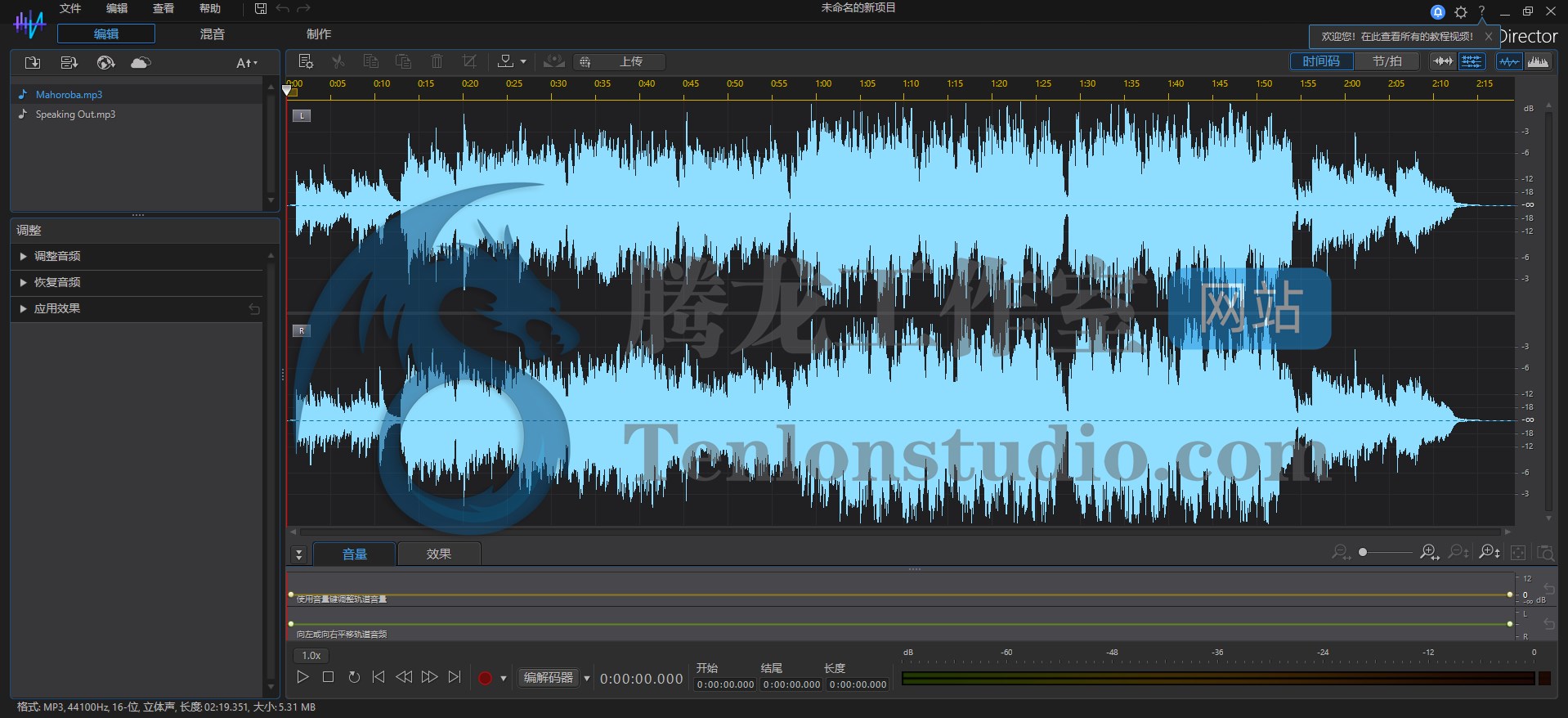Select the highlighted 编辑 room tab
Viewport: 1568px width, 718px height.
[106, 34]
